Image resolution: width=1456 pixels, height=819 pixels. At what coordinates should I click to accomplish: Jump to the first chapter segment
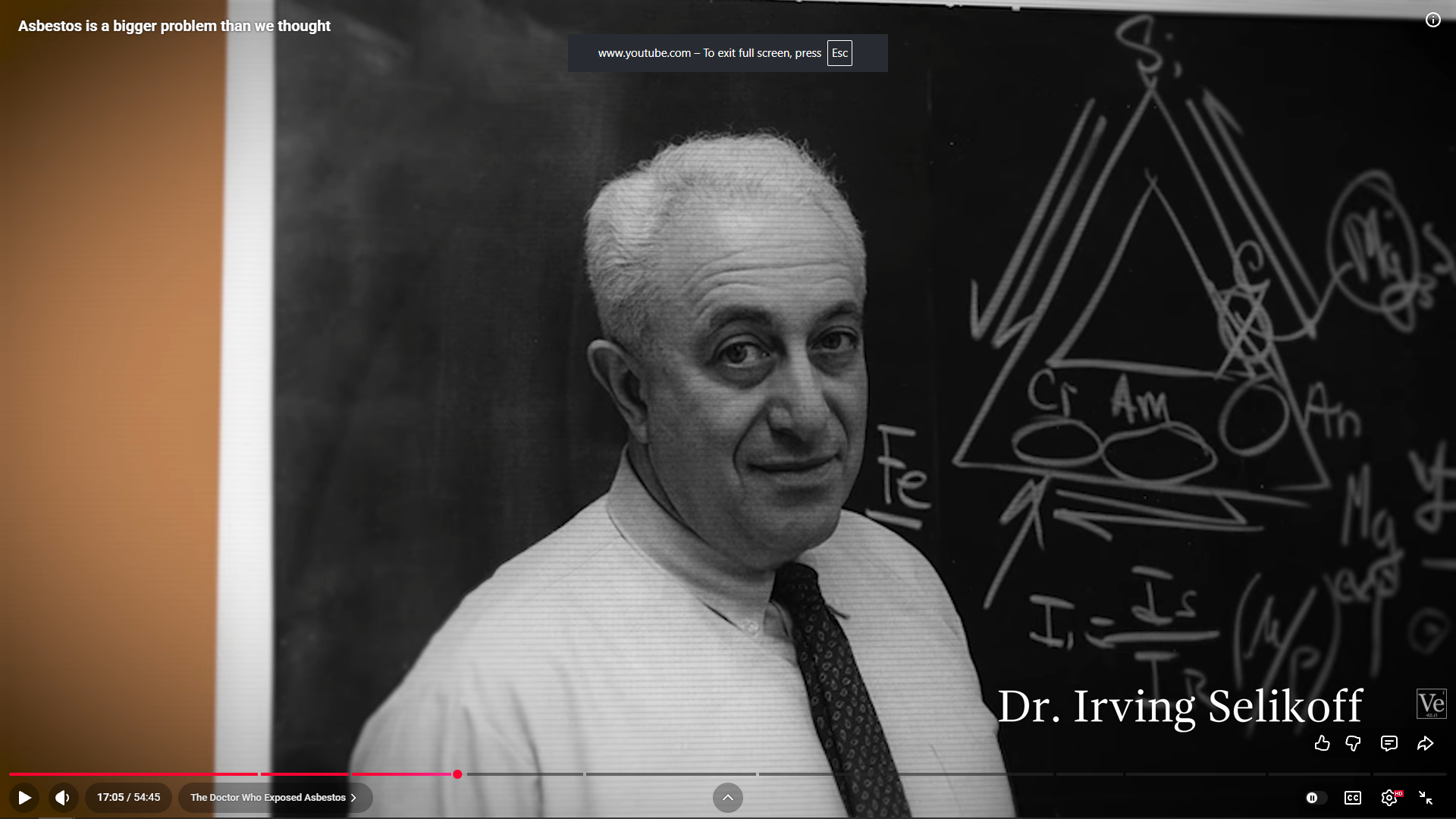tap(133, 774)
